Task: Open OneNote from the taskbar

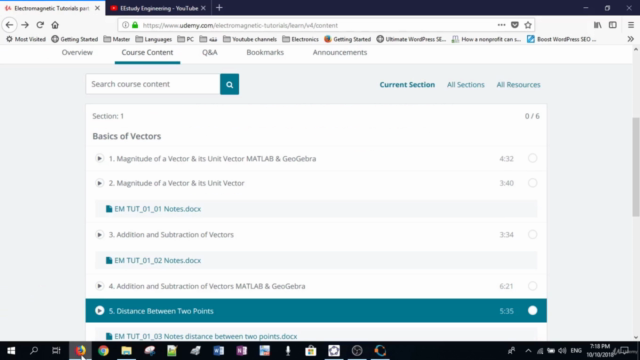Action: pos(241,351)
